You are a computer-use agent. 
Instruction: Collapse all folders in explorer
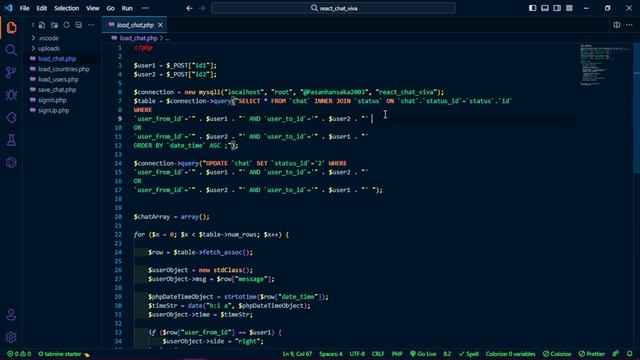point(78,25)
